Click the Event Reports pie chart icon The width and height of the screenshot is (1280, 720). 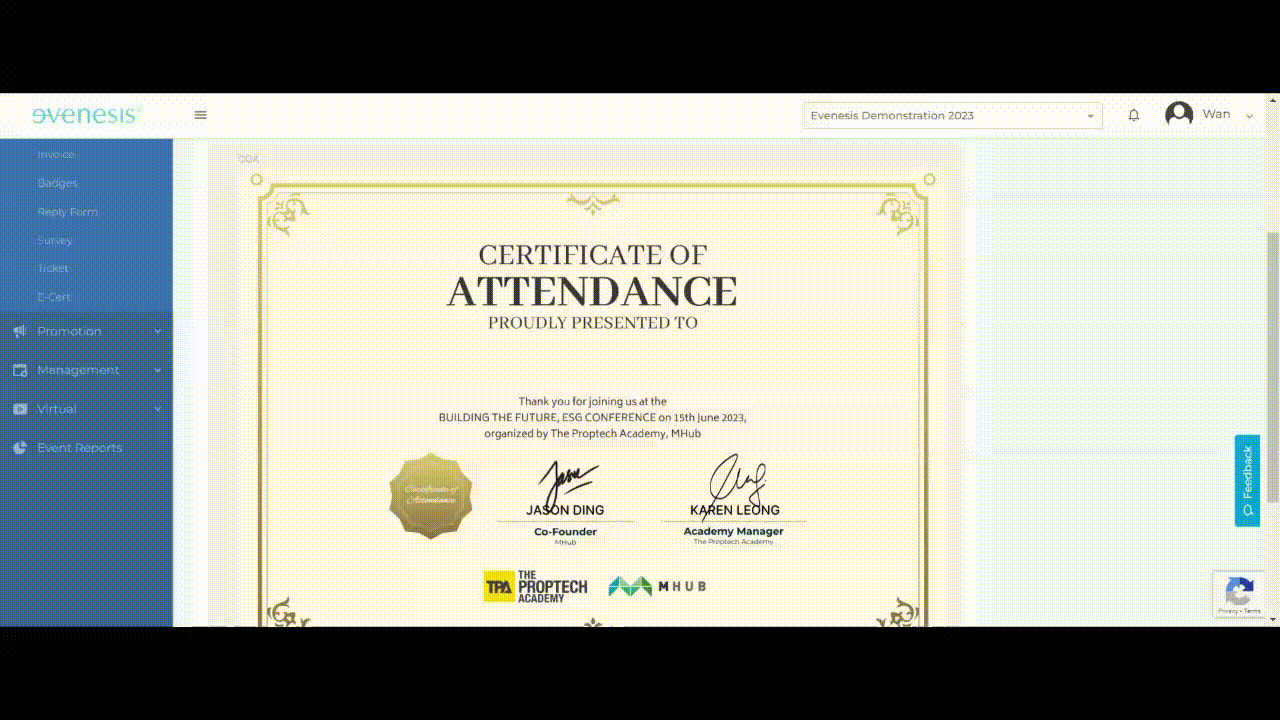pos(20,448)
